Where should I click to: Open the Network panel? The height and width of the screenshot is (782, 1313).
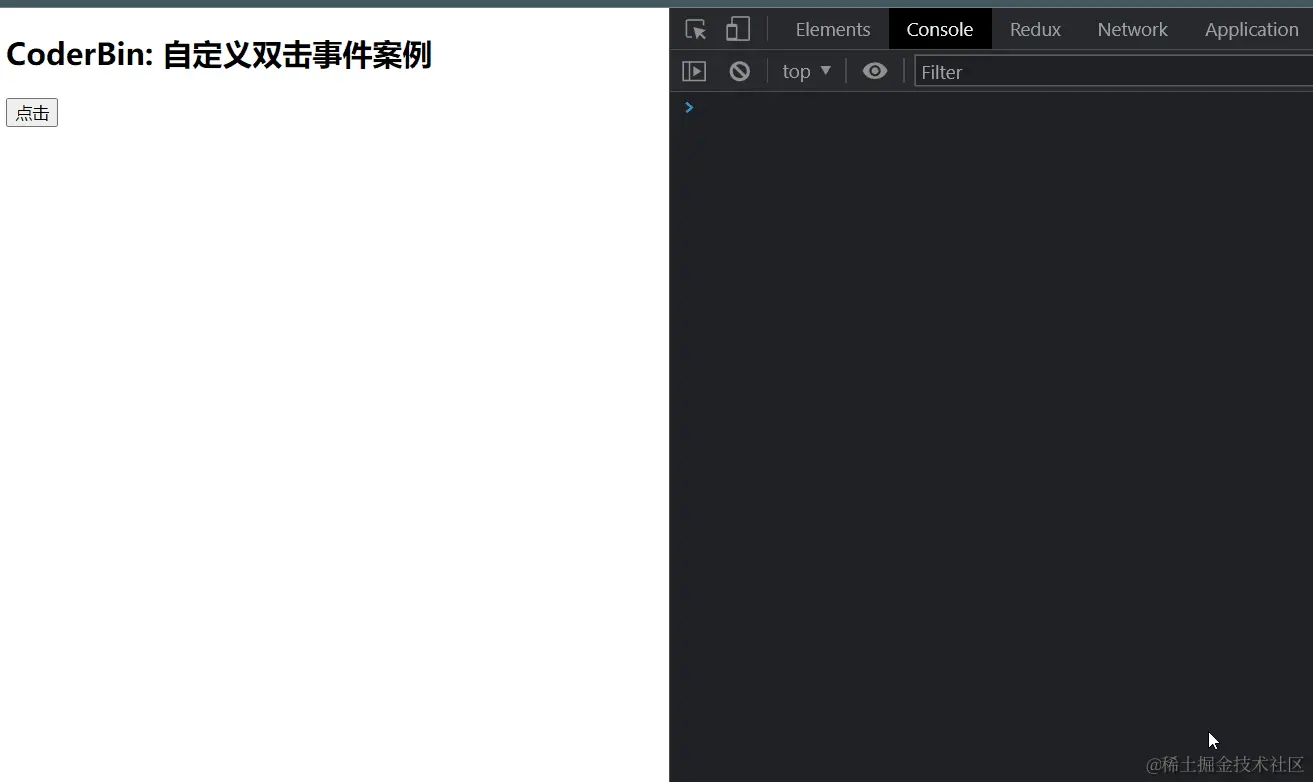click(1132, 29)
